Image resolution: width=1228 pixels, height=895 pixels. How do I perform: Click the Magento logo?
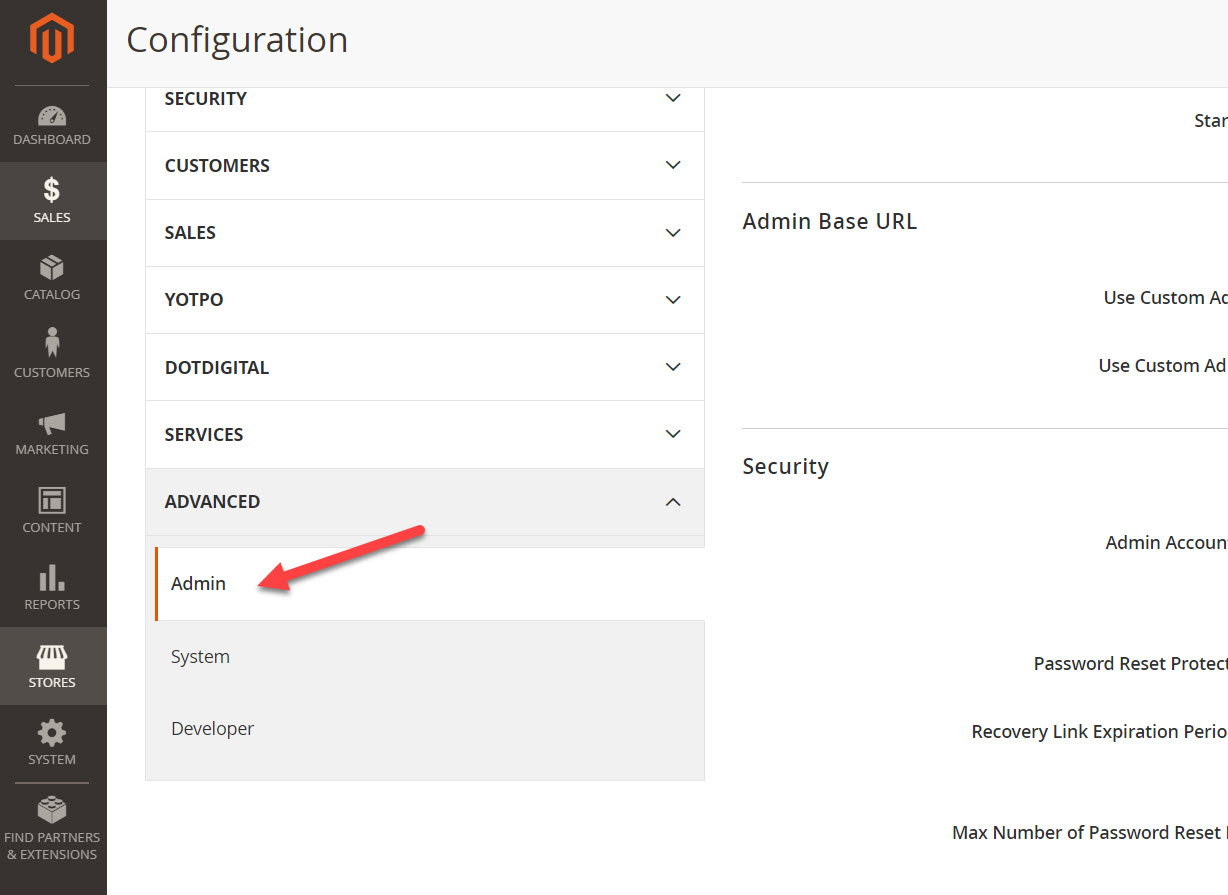click(x=52, y=37)
